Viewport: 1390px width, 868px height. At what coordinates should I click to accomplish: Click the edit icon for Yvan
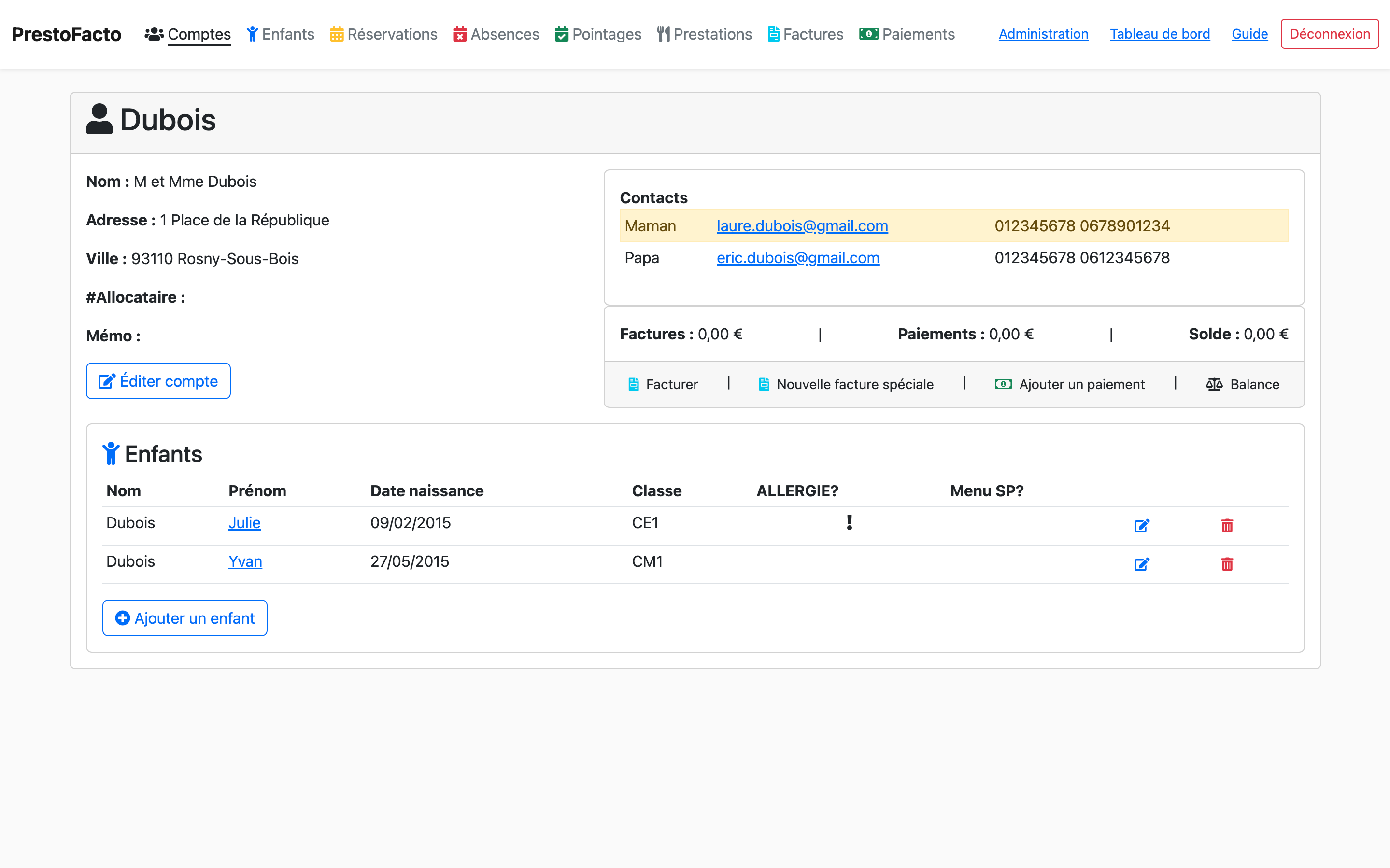(1141, 564)
